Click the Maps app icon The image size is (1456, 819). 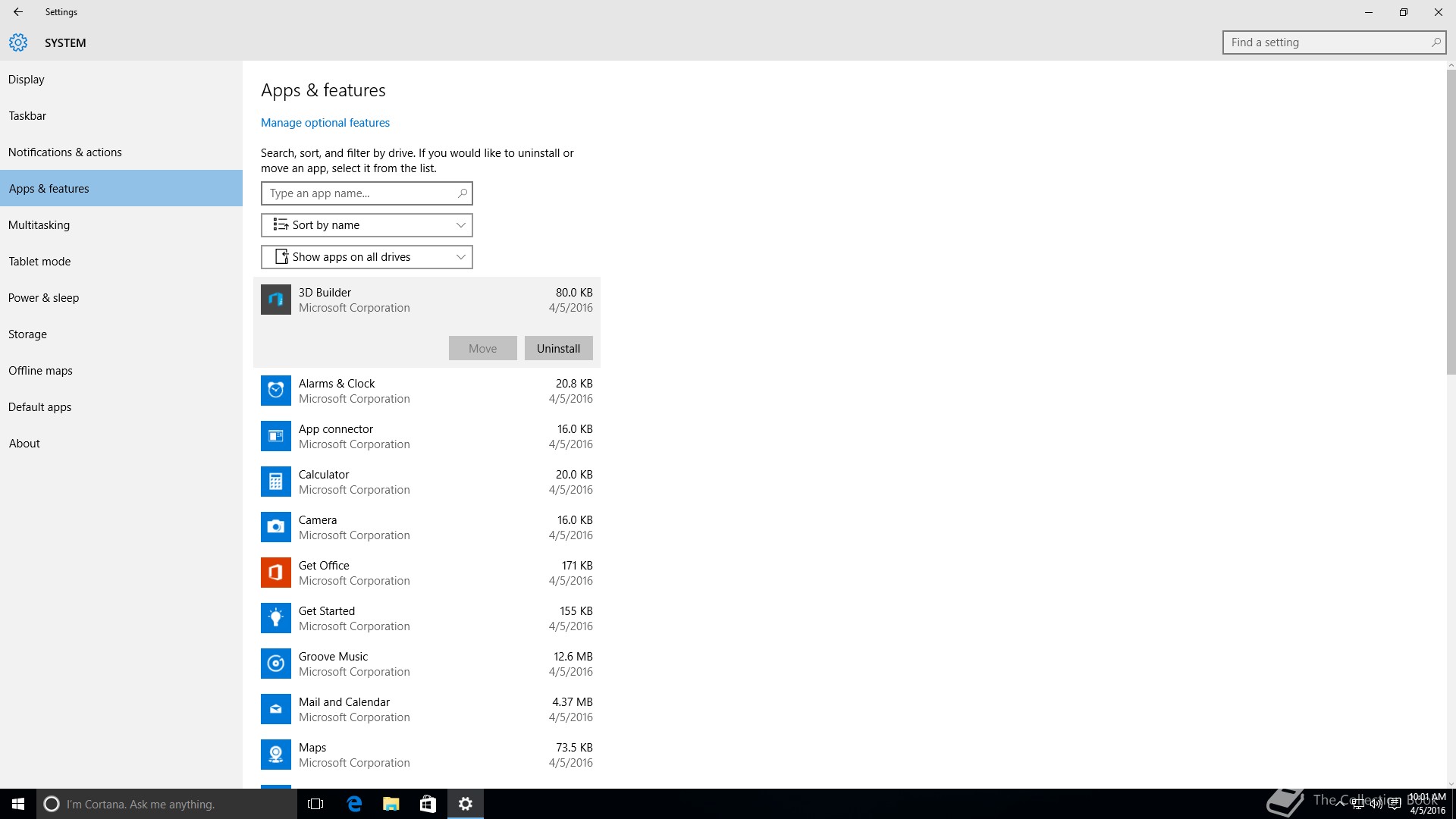276,755
